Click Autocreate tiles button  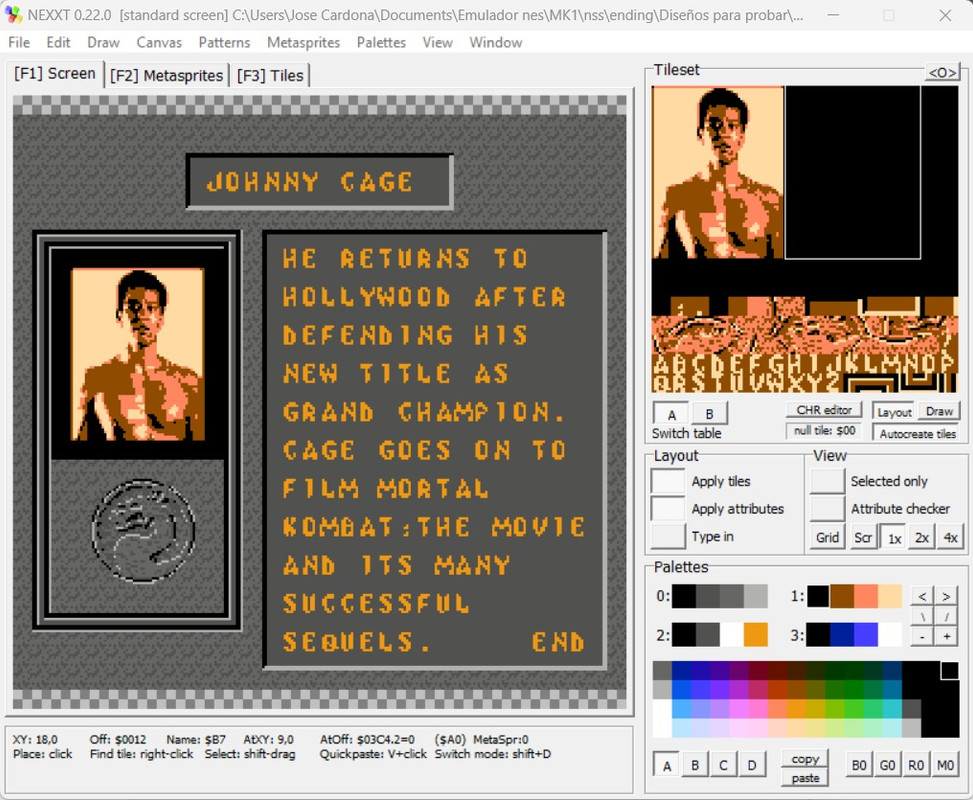coord(917,433)
